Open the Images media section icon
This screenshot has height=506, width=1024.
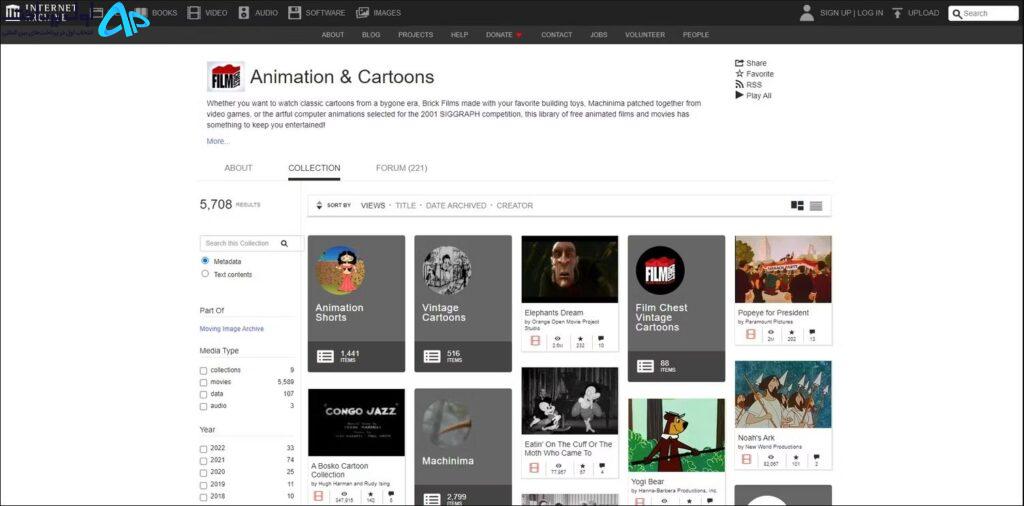362,12
